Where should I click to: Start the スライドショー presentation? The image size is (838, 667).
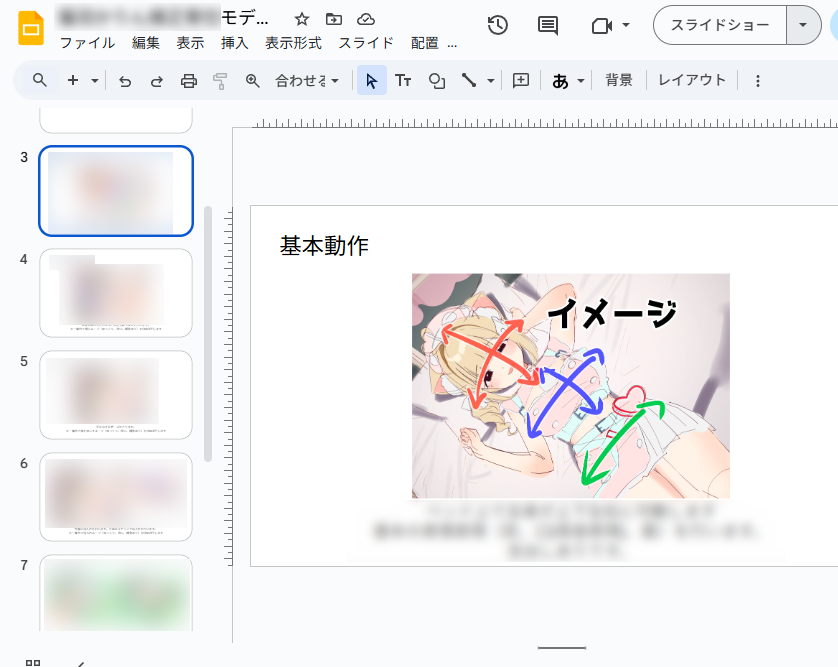tap(720, 25)
